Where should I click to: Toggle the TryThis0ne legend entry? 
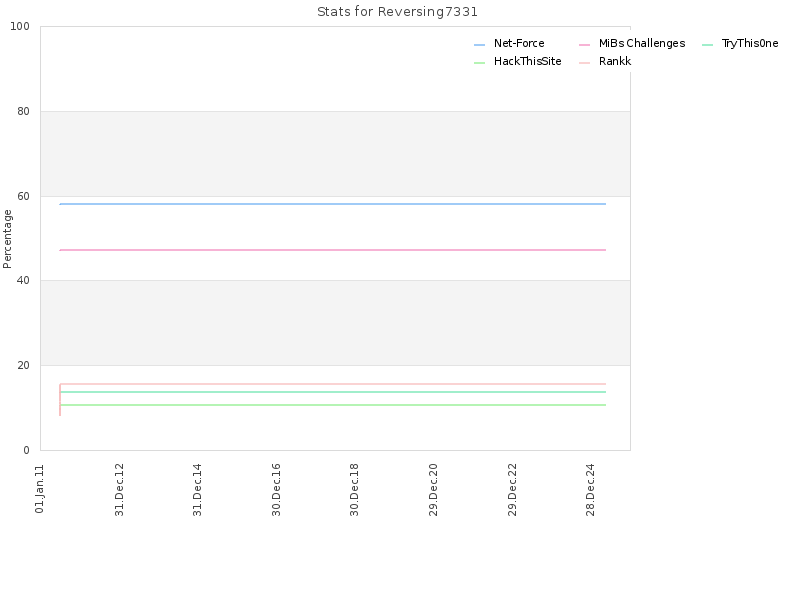740,43
